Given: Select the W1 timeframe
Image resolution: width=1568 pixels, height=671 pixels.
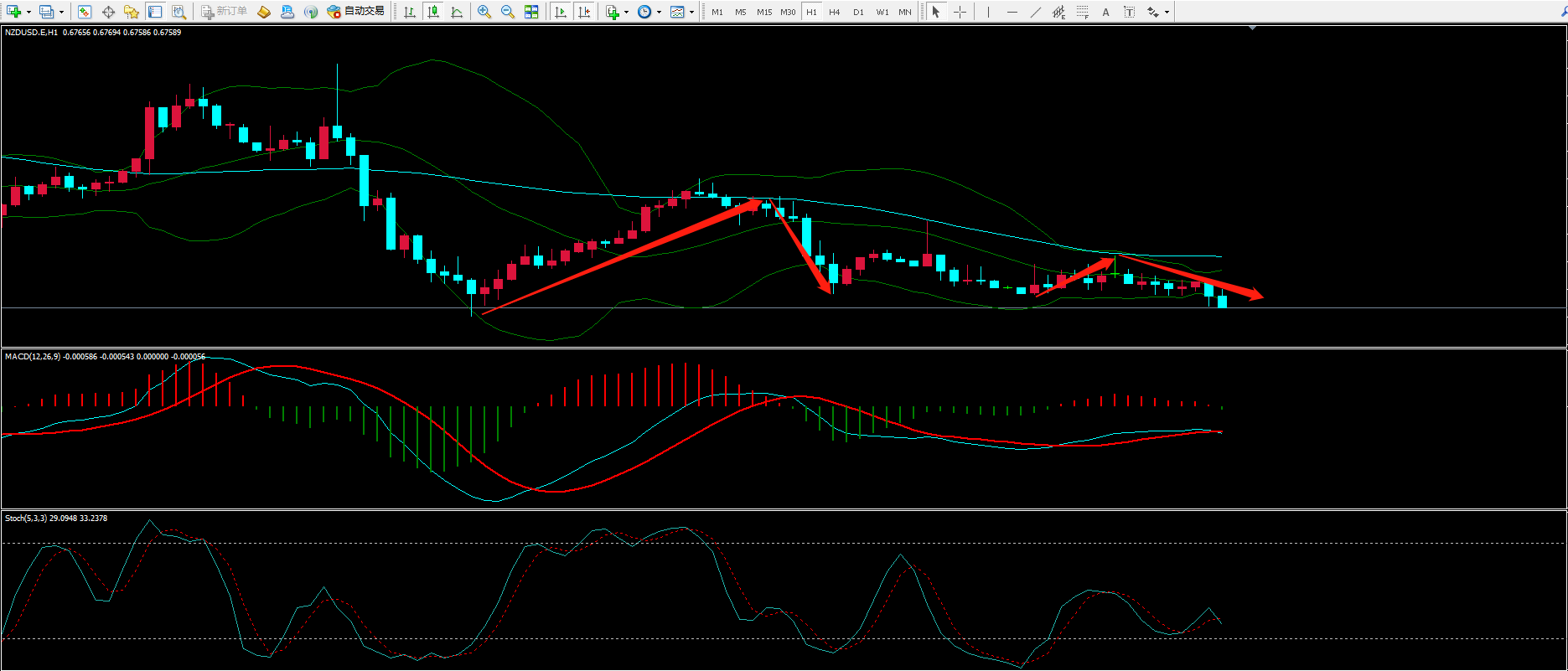Looking at the screenshot, I should (882, 12).
